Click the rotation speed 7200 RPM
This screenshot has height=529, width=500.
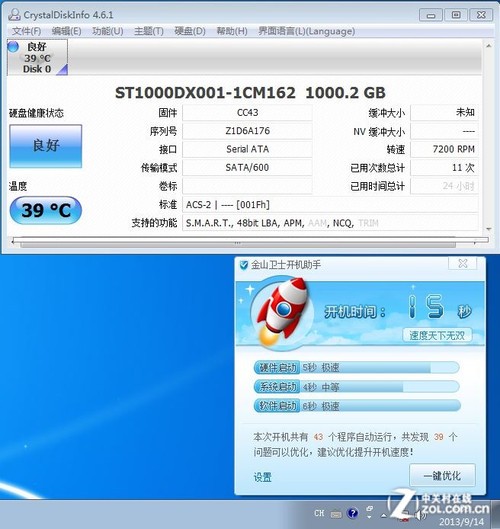444,149
